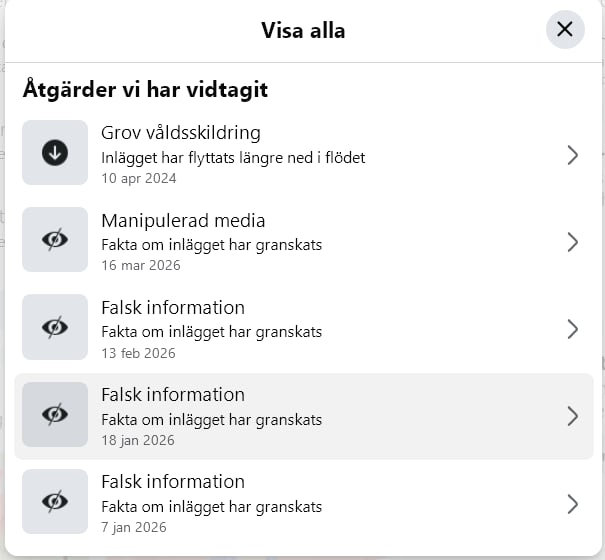605x560 pixels.
Task: Close the Visa alla dialog
Action: click(x=565, y=30)
